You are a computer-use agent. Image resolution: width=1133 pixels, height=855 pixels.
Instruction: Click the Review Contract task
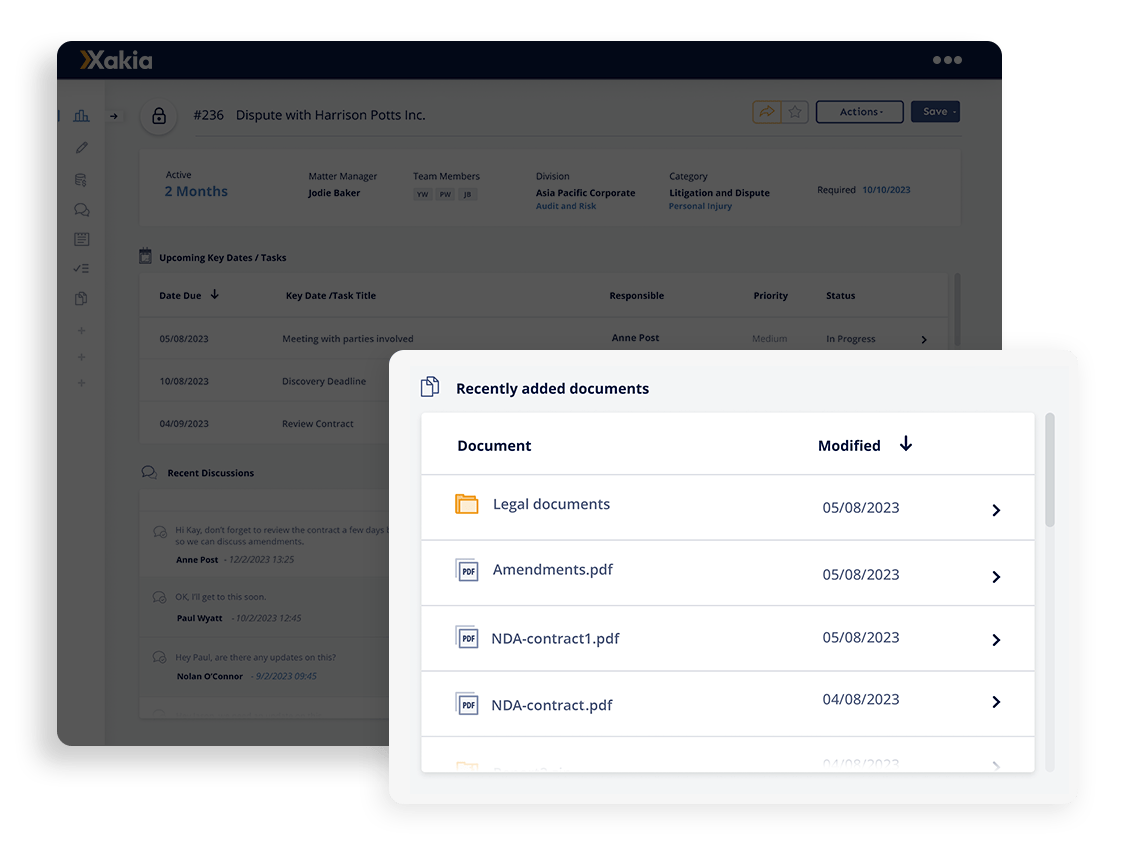pyautogui.click(x=318, y=424)
